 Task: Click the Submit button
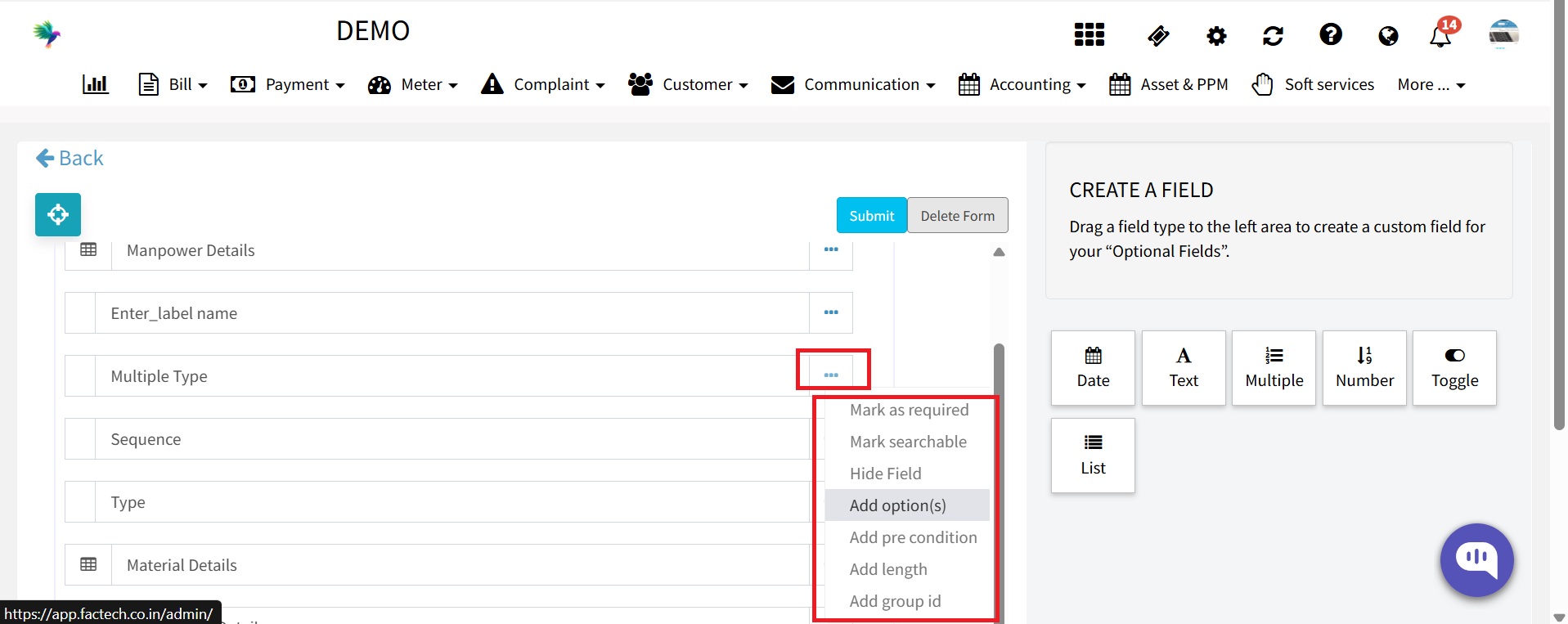click(x=871, y=216)
